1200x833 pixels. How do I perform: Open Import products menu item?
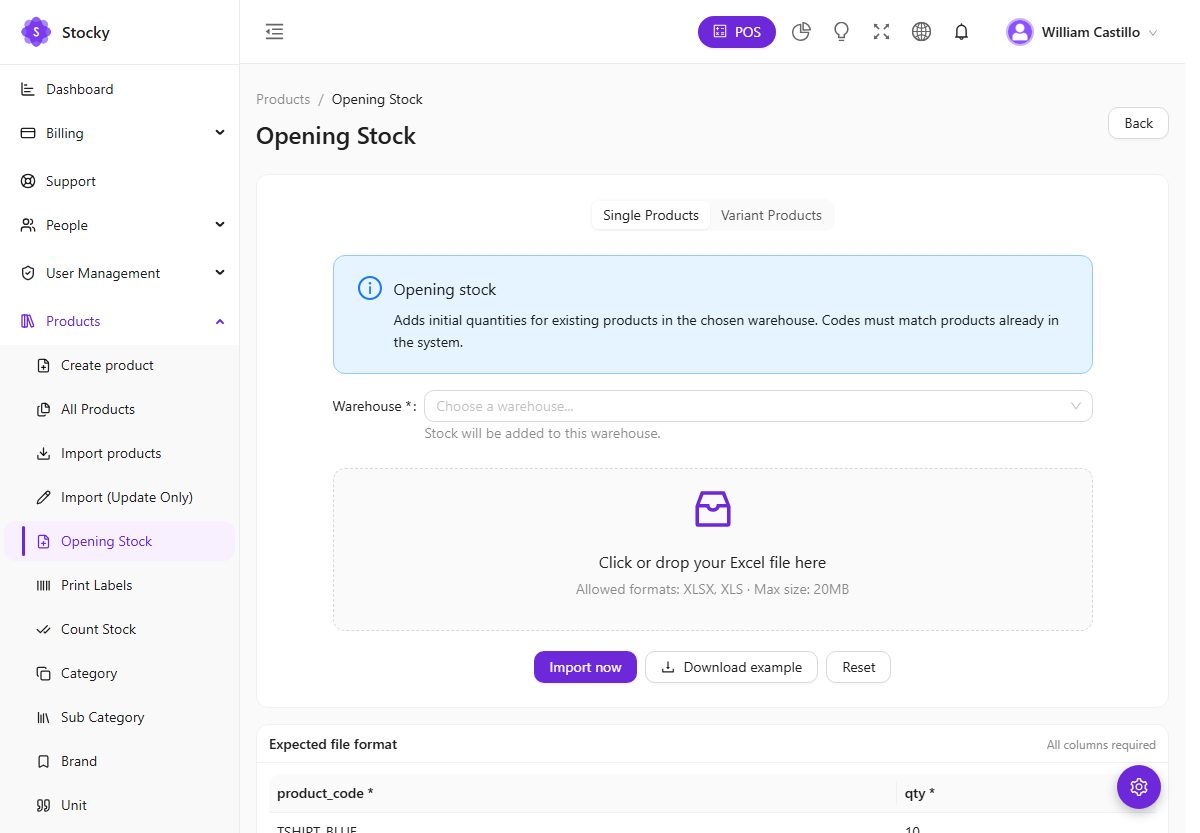pos(120,453)
